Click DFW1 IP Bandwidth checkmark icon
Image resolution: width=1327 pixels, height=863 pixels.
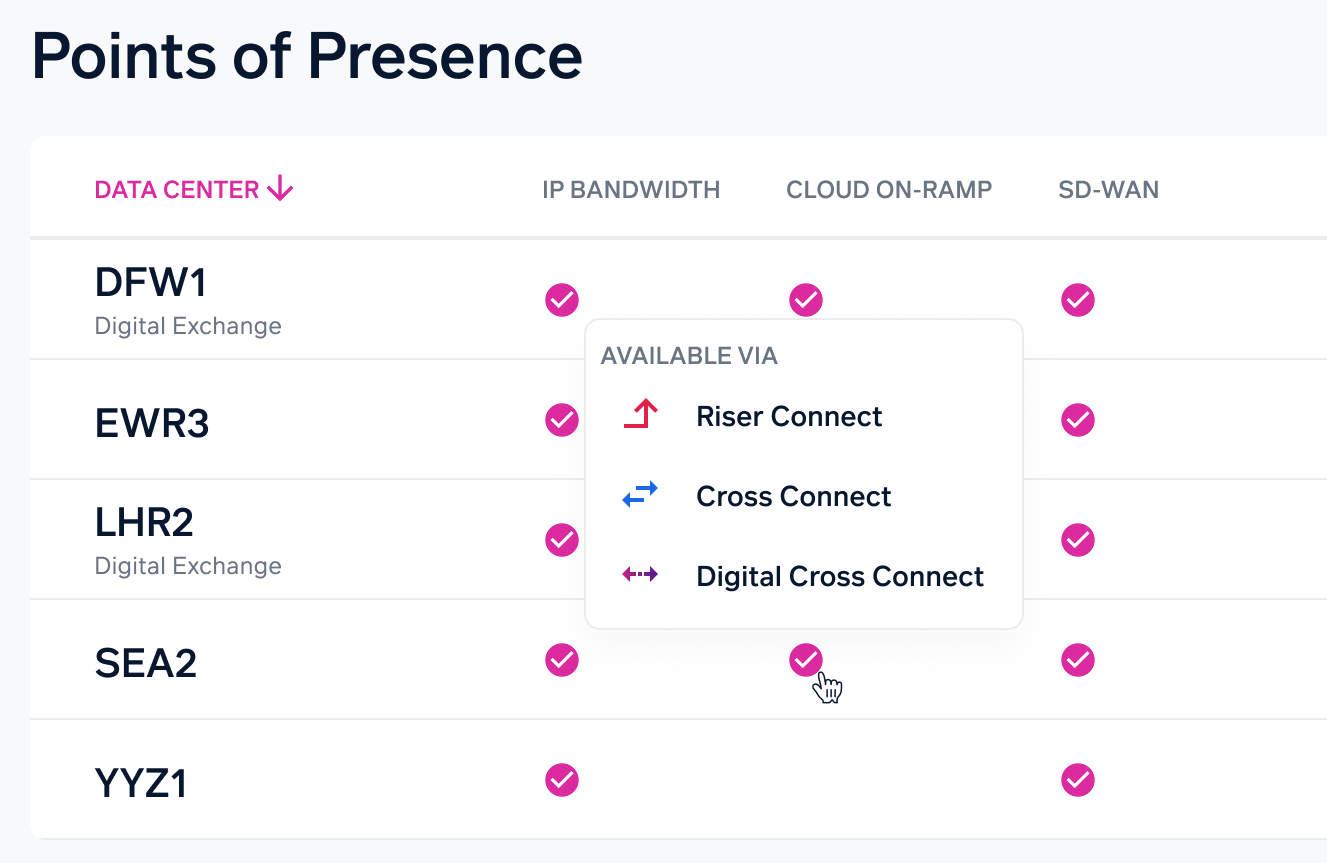click(562, 299)
